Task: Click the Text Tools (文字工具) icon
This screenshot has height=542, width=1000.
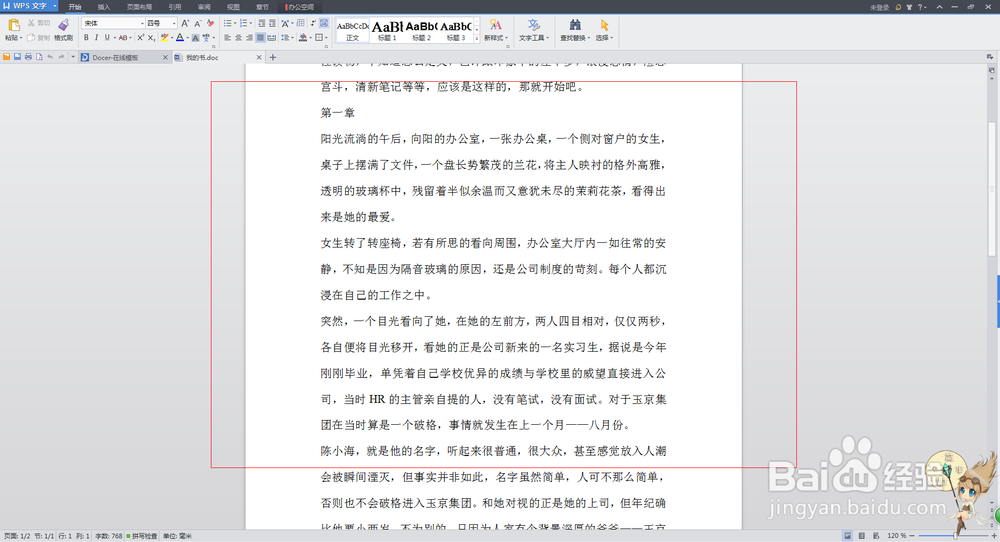Action: coord(534,25)
